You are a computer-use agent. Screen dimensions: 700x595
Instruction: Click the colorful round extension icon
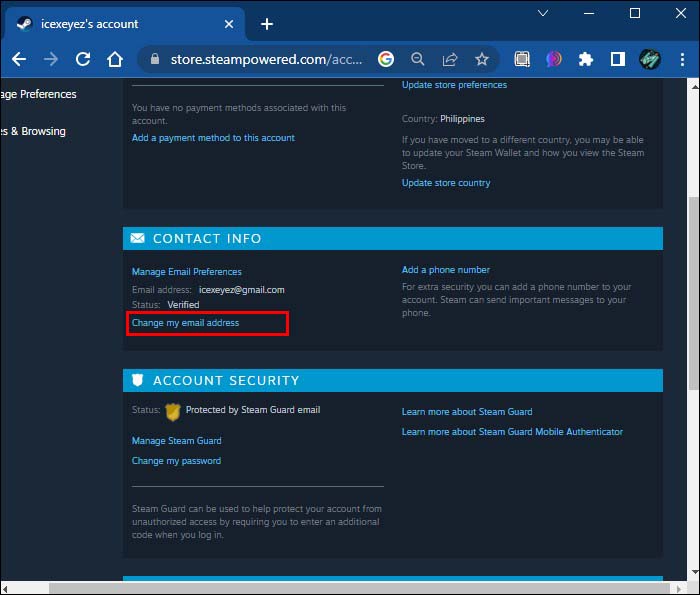[x=554, y=59]
